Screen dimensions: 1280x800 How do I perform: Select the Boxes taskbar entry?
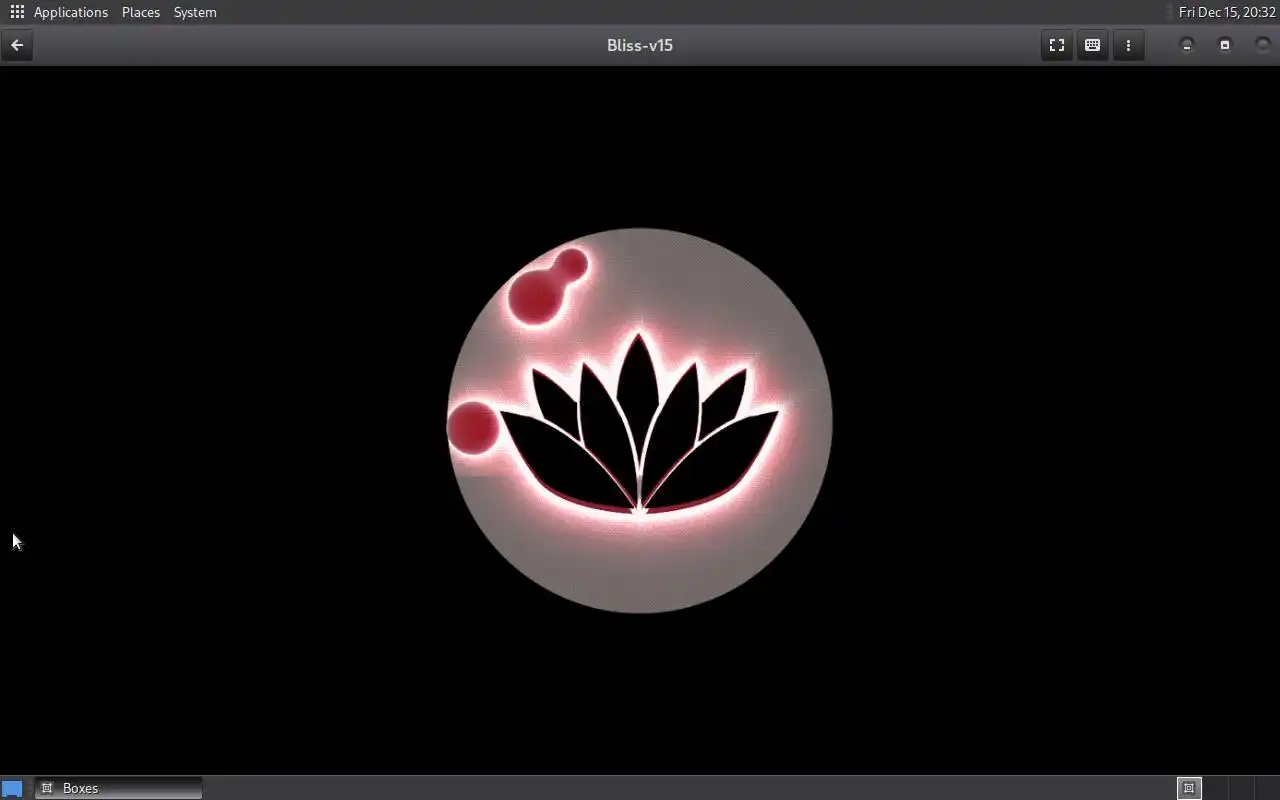tap(118, 788)
